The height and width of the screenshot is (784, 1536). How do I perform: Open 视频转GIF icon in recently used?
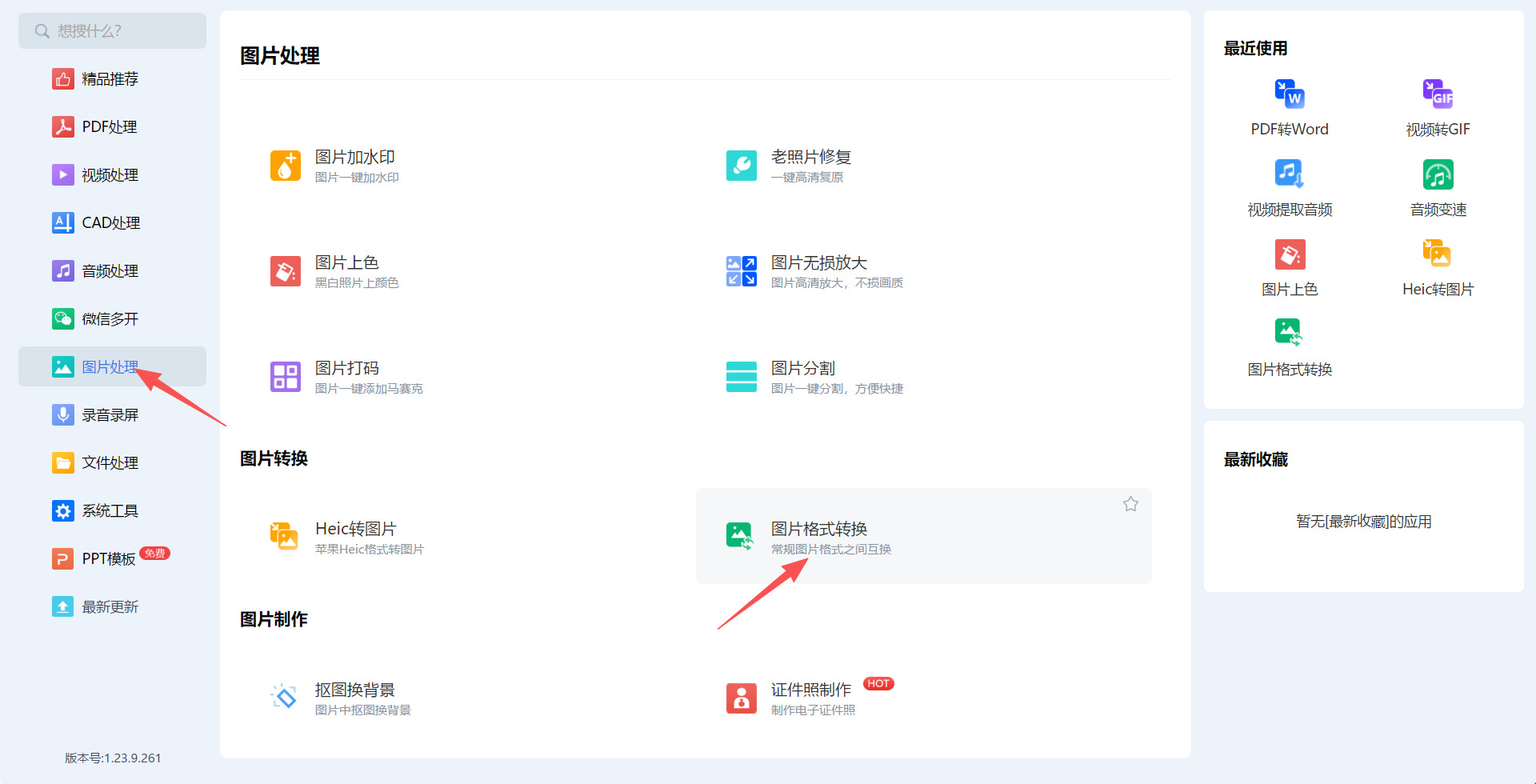pos(1438,94)
